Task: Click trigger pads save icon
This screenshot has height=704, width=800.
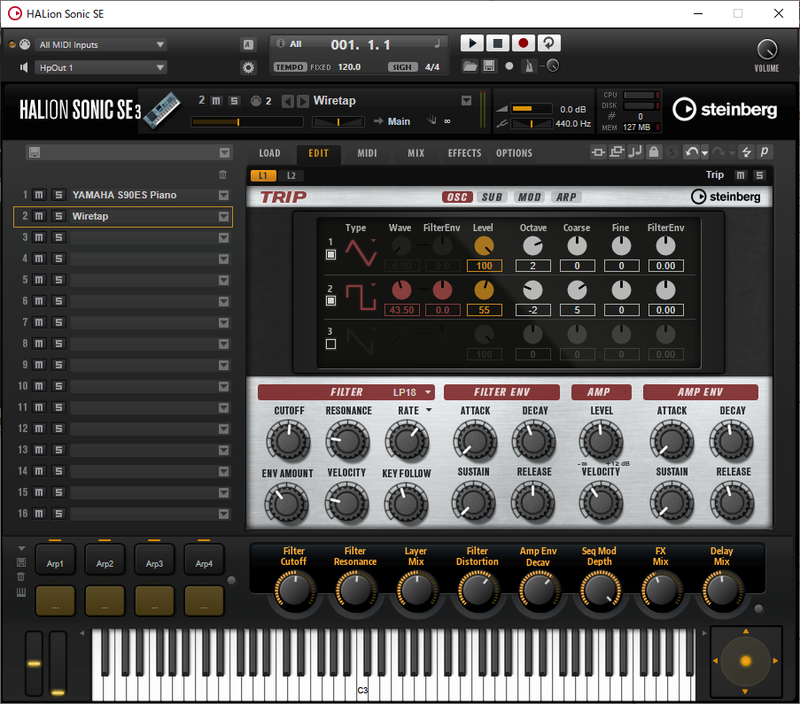Action: point(21,563)
